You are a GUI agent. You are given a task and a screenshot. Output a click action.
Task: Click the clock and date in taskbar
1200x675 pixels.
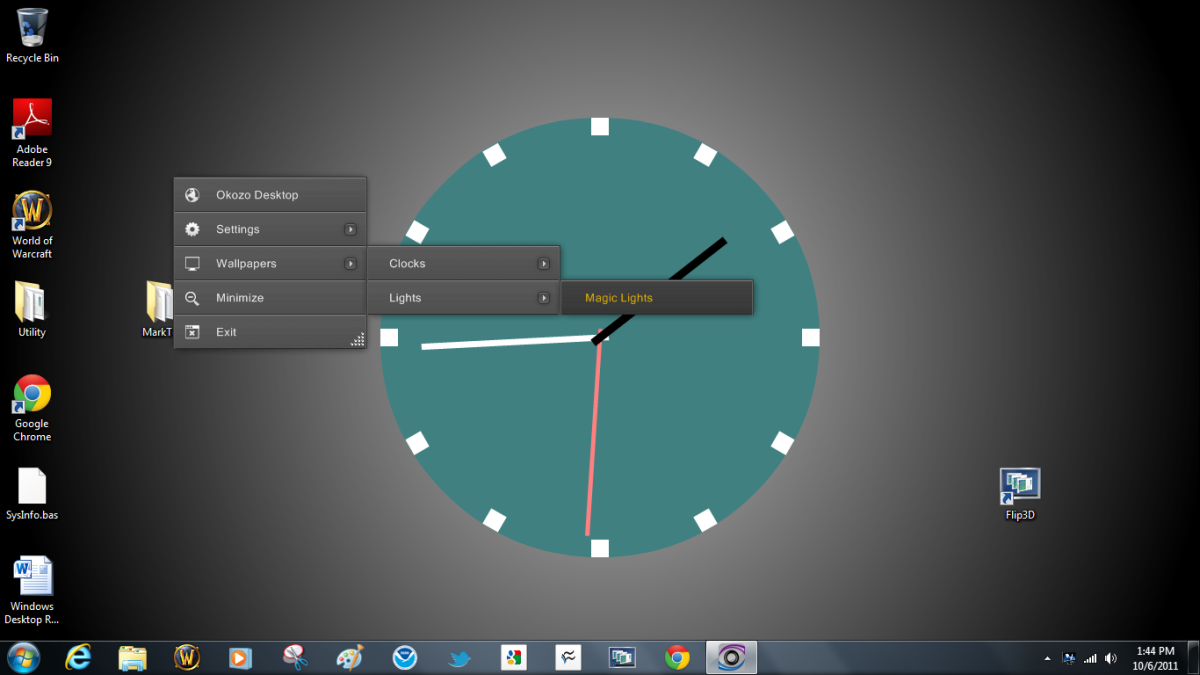(x=1155, y=657)
